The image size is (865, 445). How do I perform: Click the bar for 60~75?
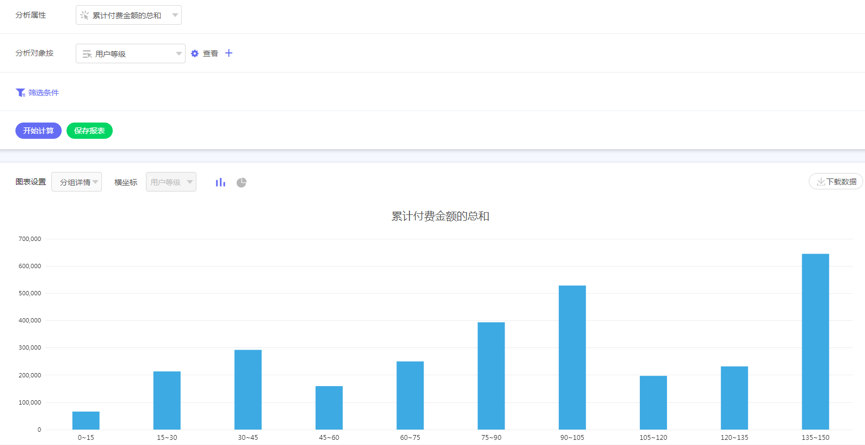[410, 395]
